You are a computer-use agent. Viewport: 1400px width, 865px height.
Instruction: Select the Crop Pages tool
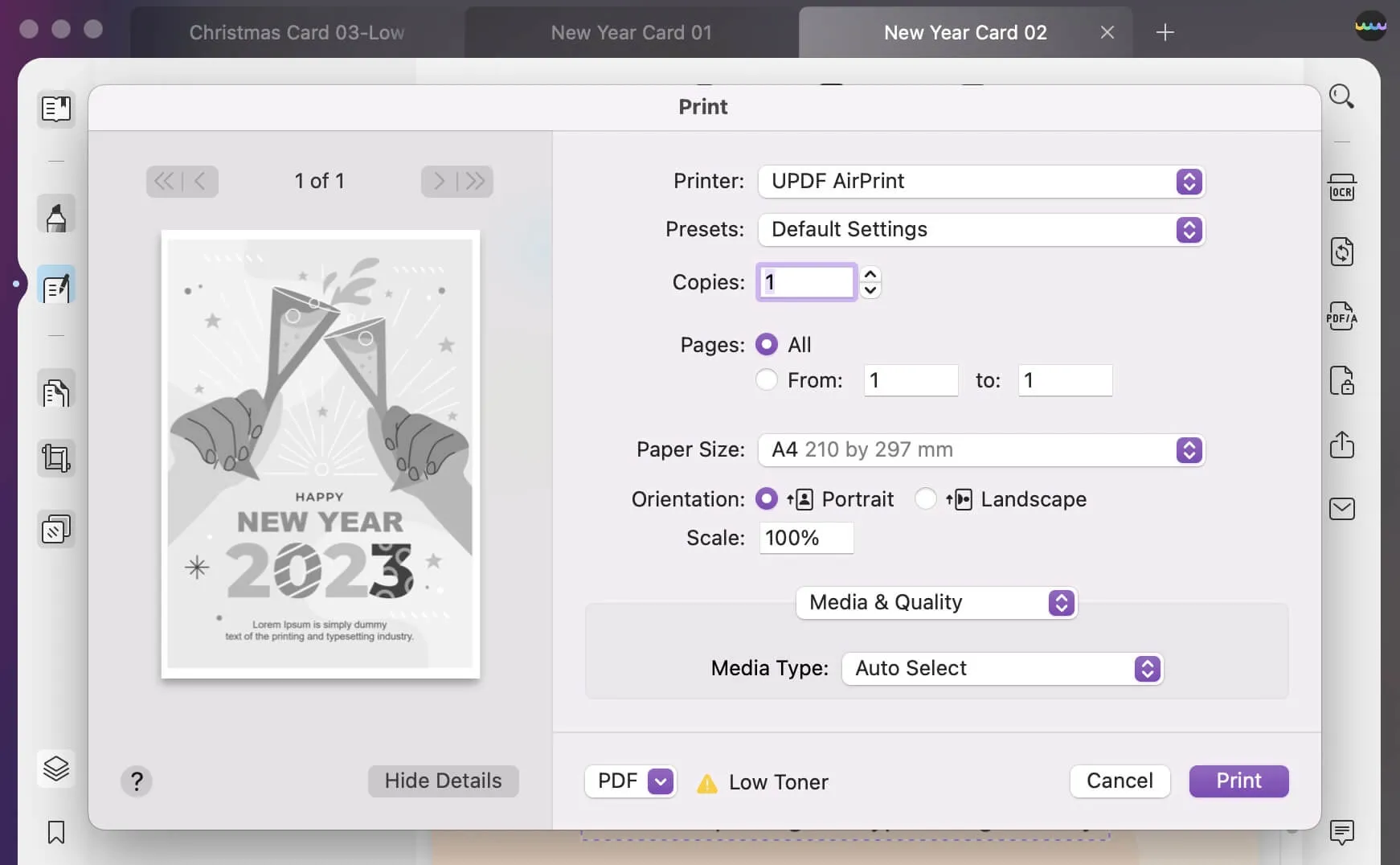point(56,458)
